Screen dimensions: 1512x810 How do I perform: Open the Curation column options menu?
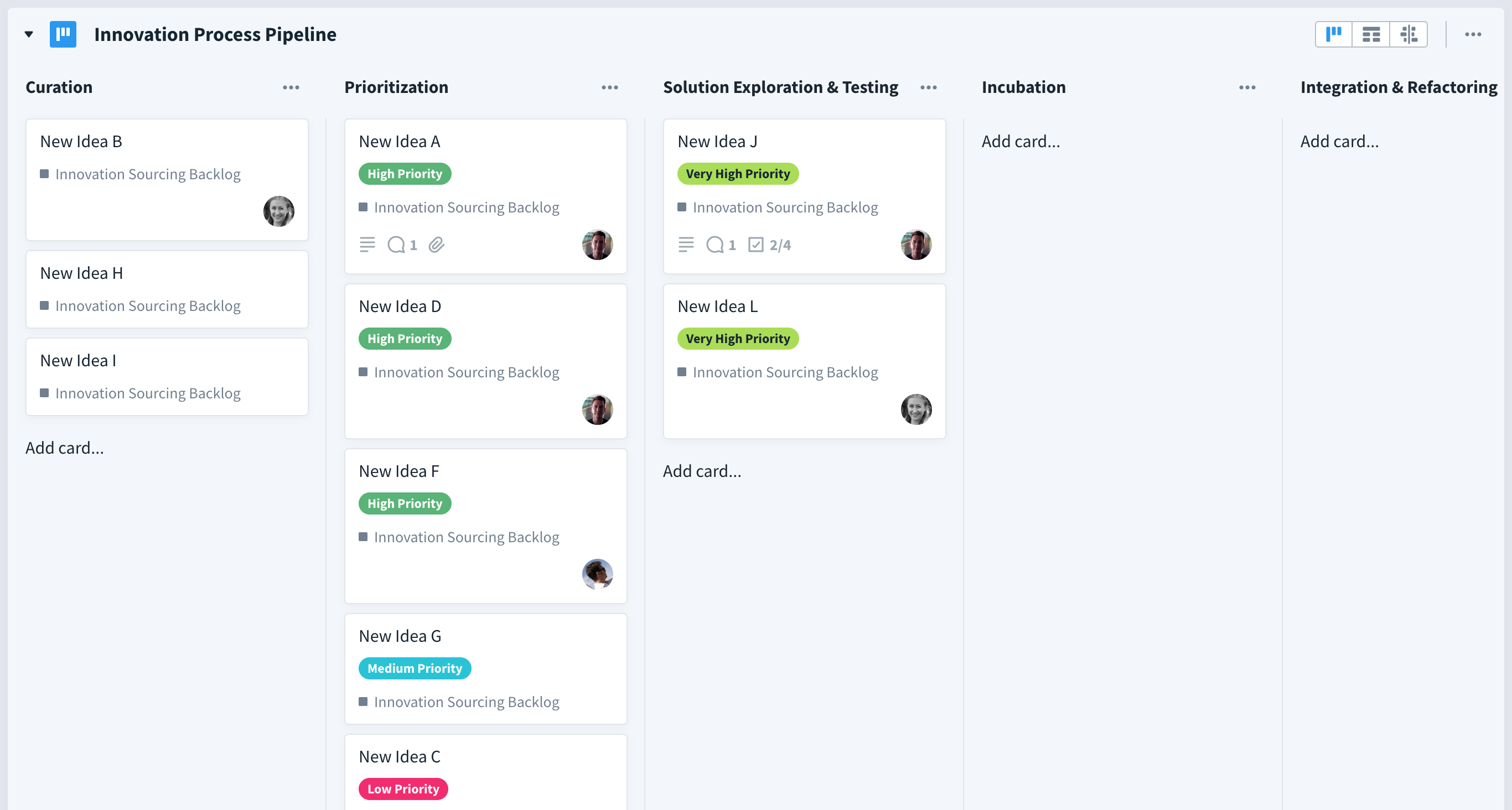point(291,87)
